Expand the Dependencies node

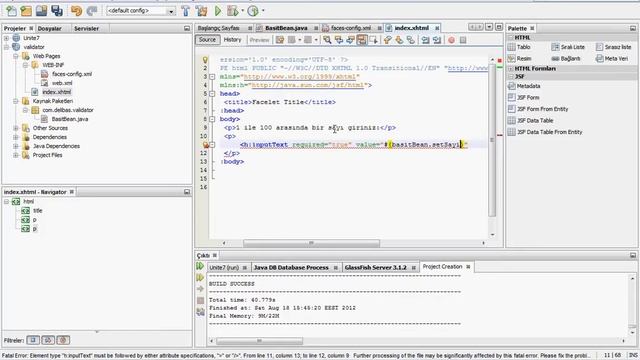16,137
